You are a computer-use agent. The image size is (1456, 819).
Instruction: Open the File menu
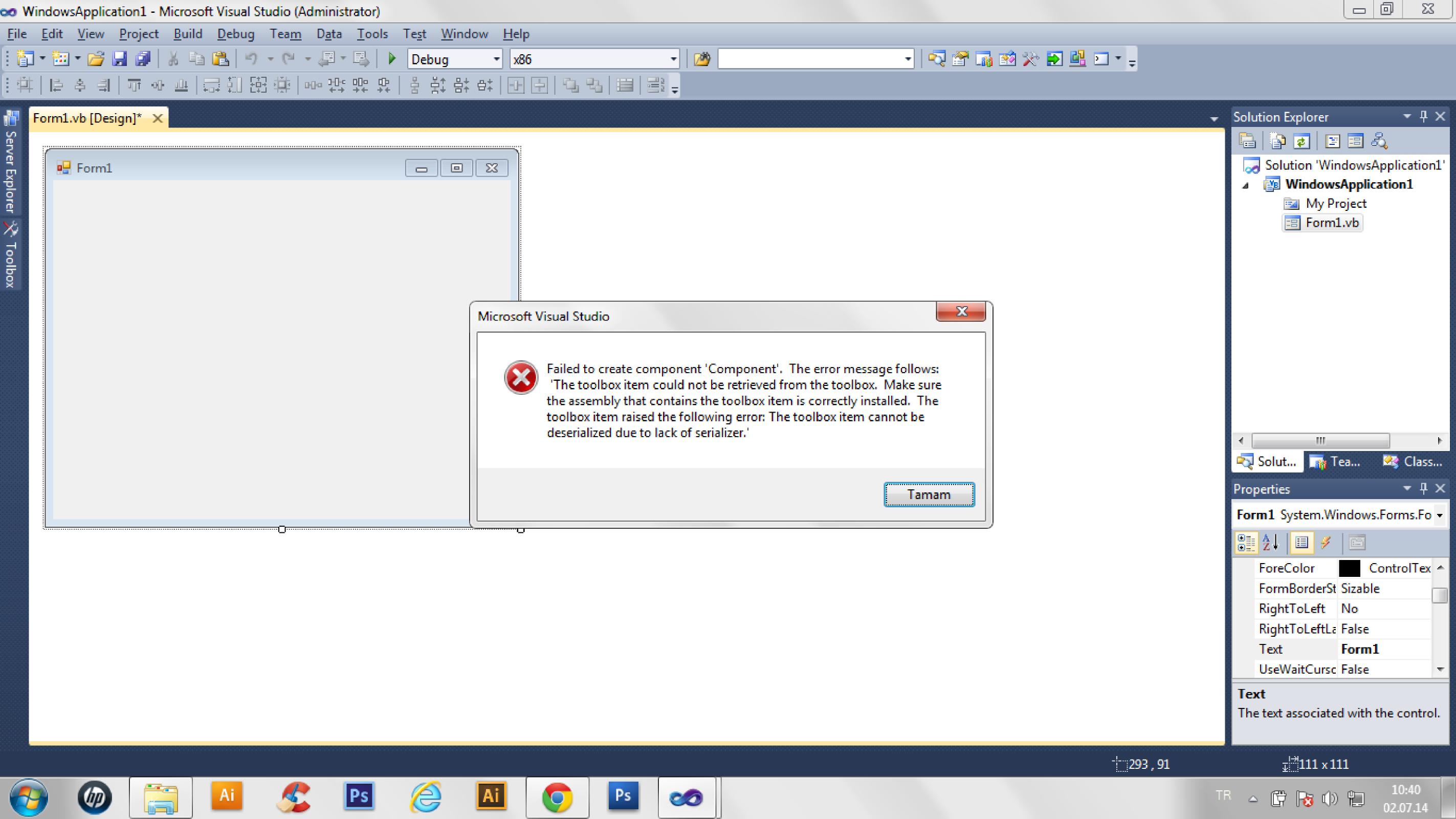click(x=16, y=34)
